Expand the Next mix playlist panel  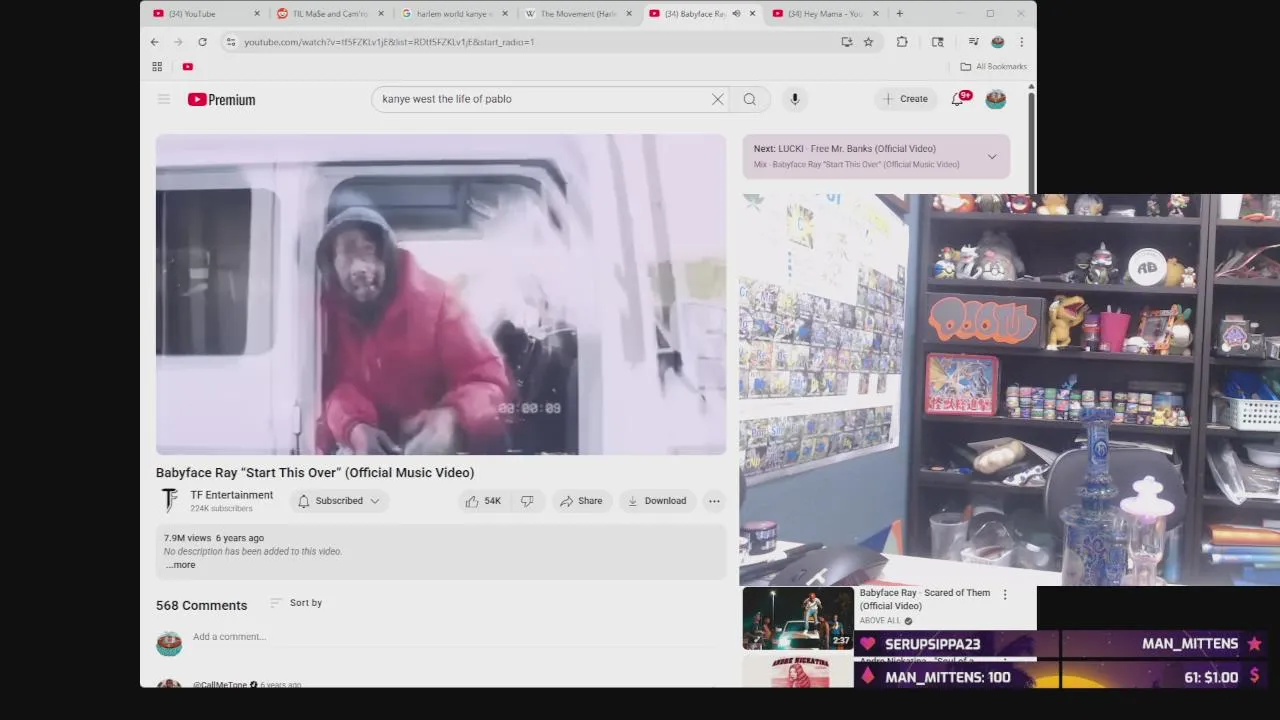[x=992, y=156]
